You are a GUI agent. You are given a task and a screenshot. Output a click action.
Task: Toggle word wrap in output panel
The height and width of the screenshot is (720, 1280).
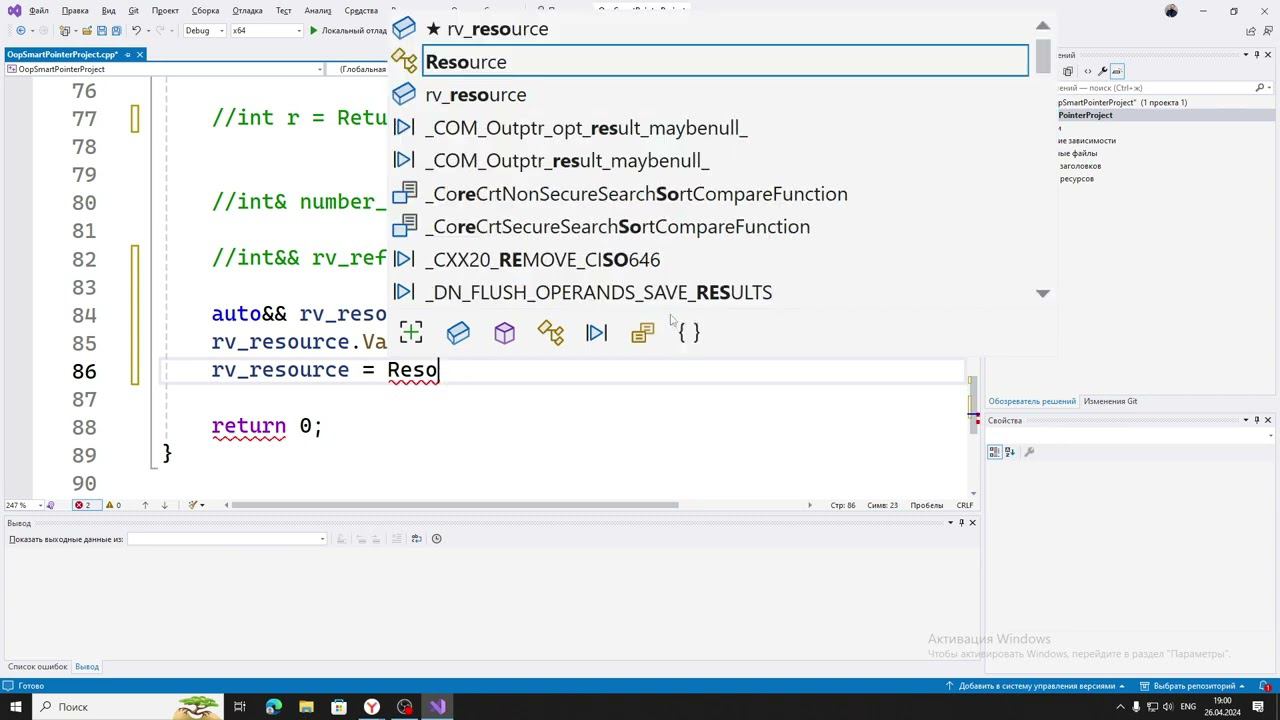(x=416, y=539)
